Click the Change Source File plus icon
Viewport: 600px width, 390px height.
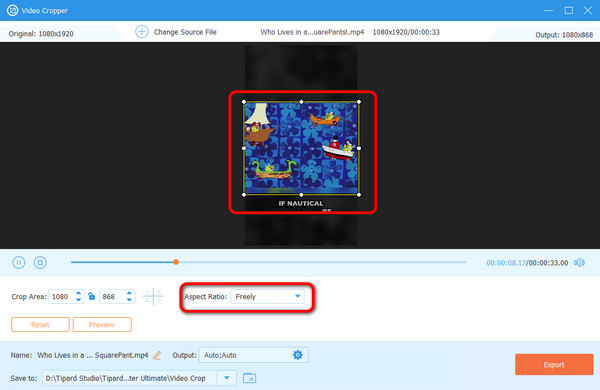(142, 32)
